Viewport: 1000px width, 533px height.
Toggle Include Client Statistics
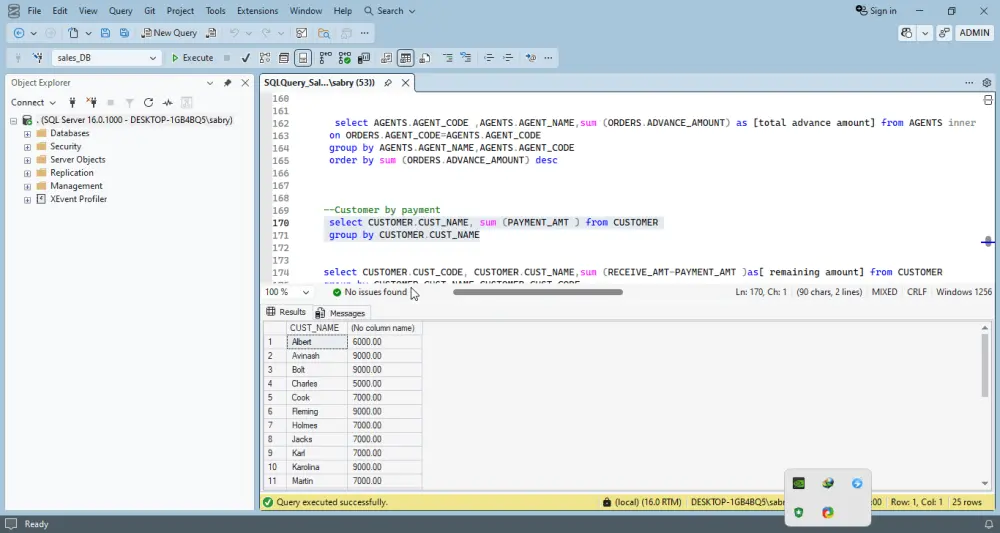pos(364,58)
